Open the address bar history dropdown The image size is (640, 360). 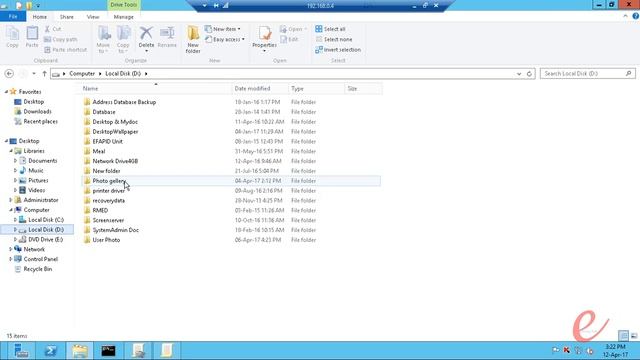[x=519, y=74]
